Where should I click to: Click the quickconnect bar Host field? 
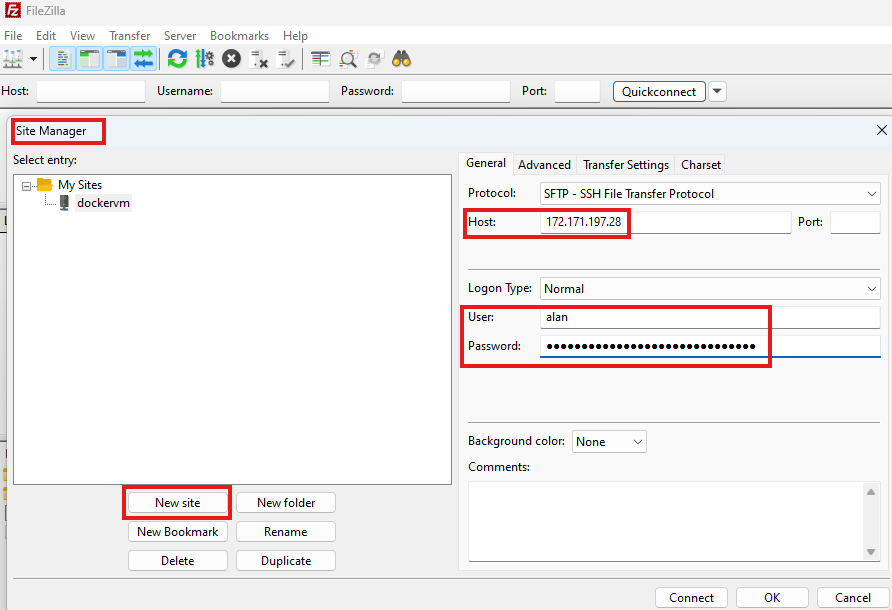coord(91,91)
